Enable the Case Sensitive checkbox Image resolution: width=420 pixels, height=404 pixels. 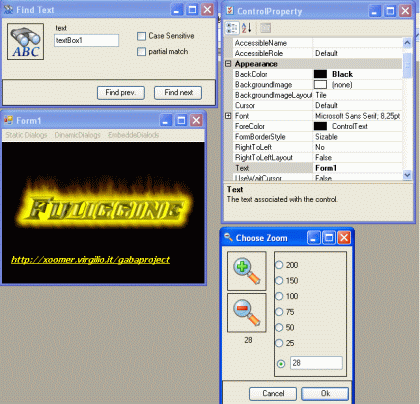[141, 36]
